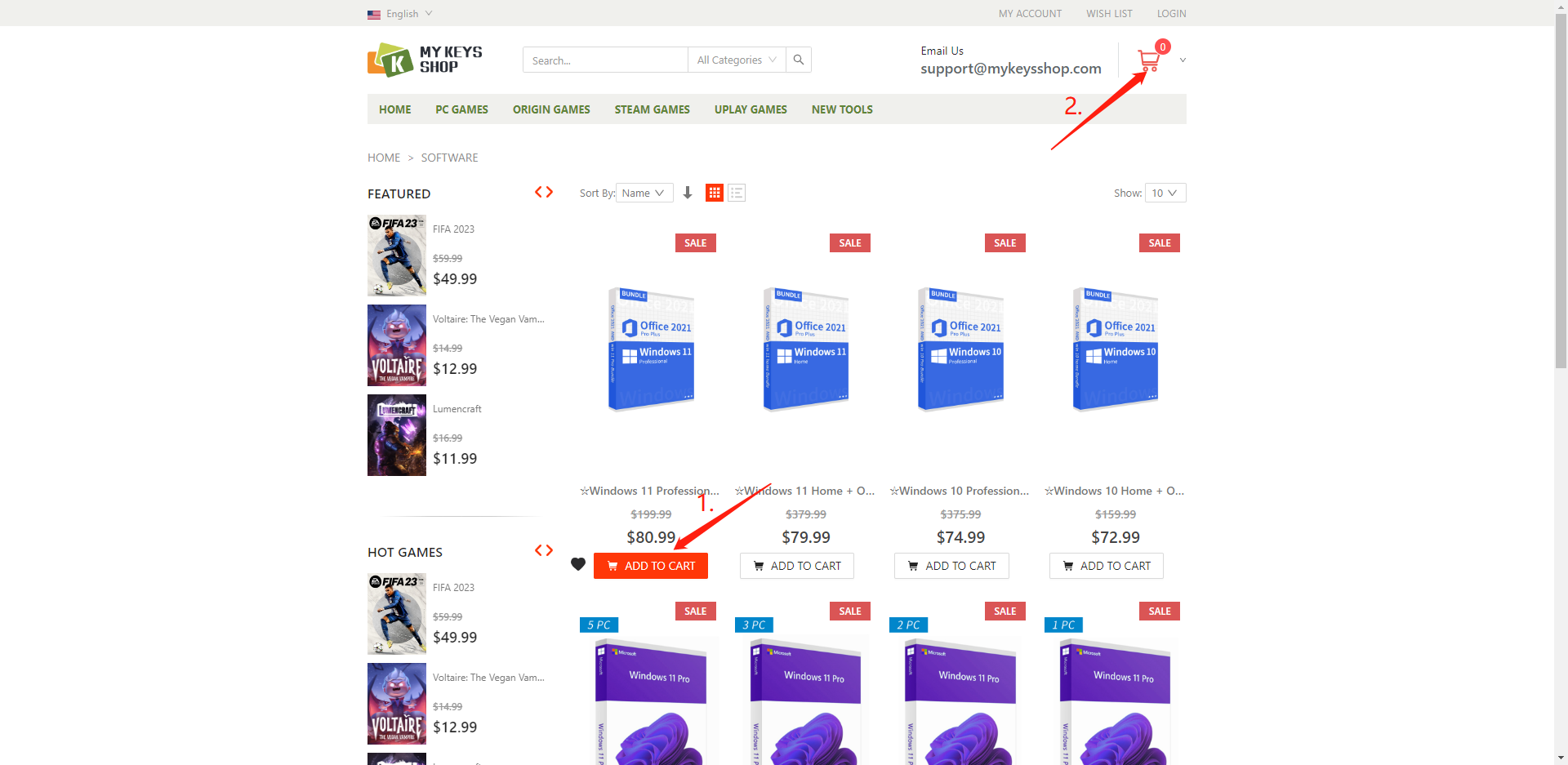Add Windows 10 Home bundle to cart
Image resolution: width=1568 pixels, height=765 pixels.
point(1106,566)
